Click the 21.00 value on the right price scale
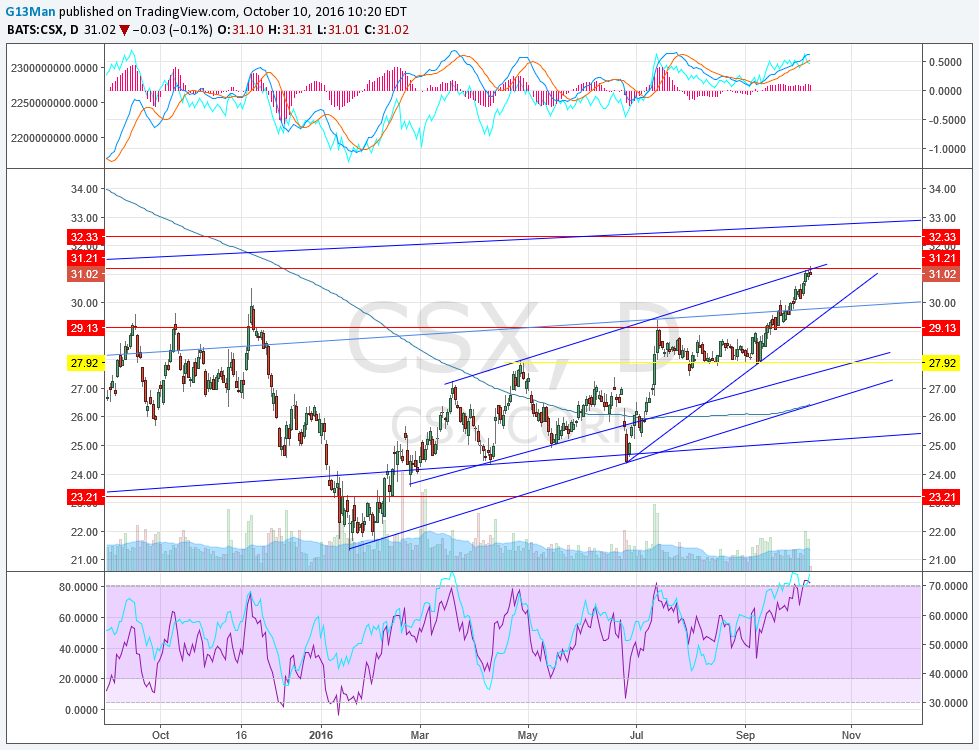 pyautogui.click(x=942, y=560)
